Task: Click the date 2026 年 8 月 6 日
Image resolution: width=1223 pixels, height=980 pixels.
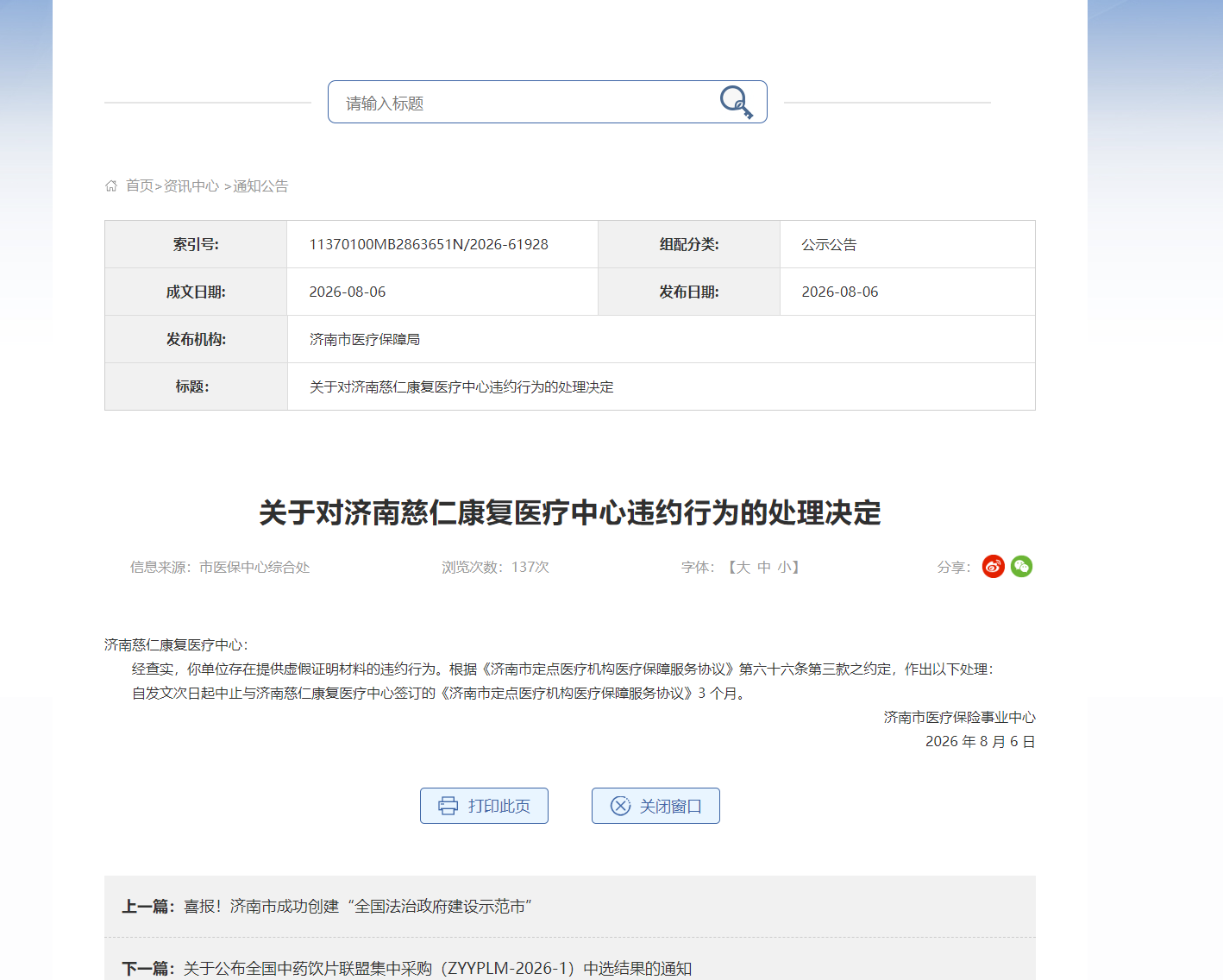Action: 981,741
